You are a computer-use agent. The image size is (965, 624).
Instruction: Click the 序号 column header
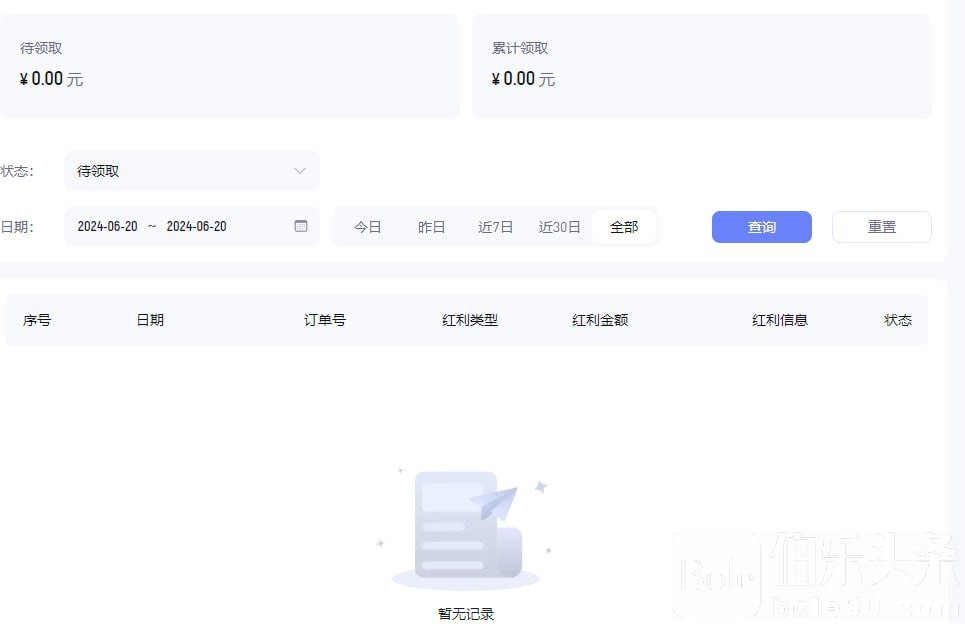37,320
